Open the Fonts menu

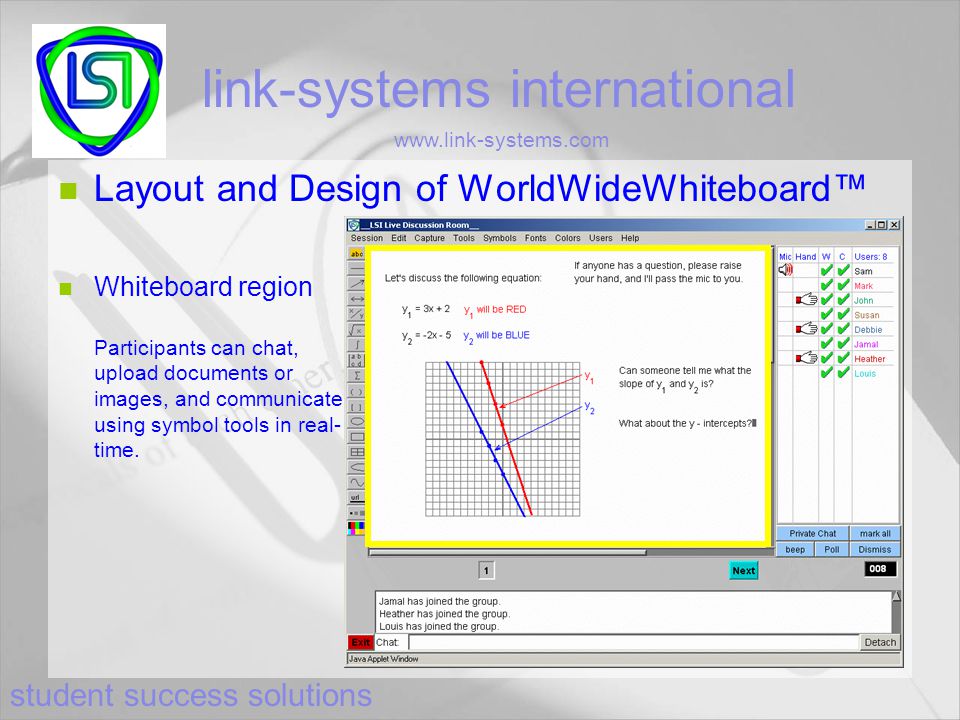(x=535, y=238)
